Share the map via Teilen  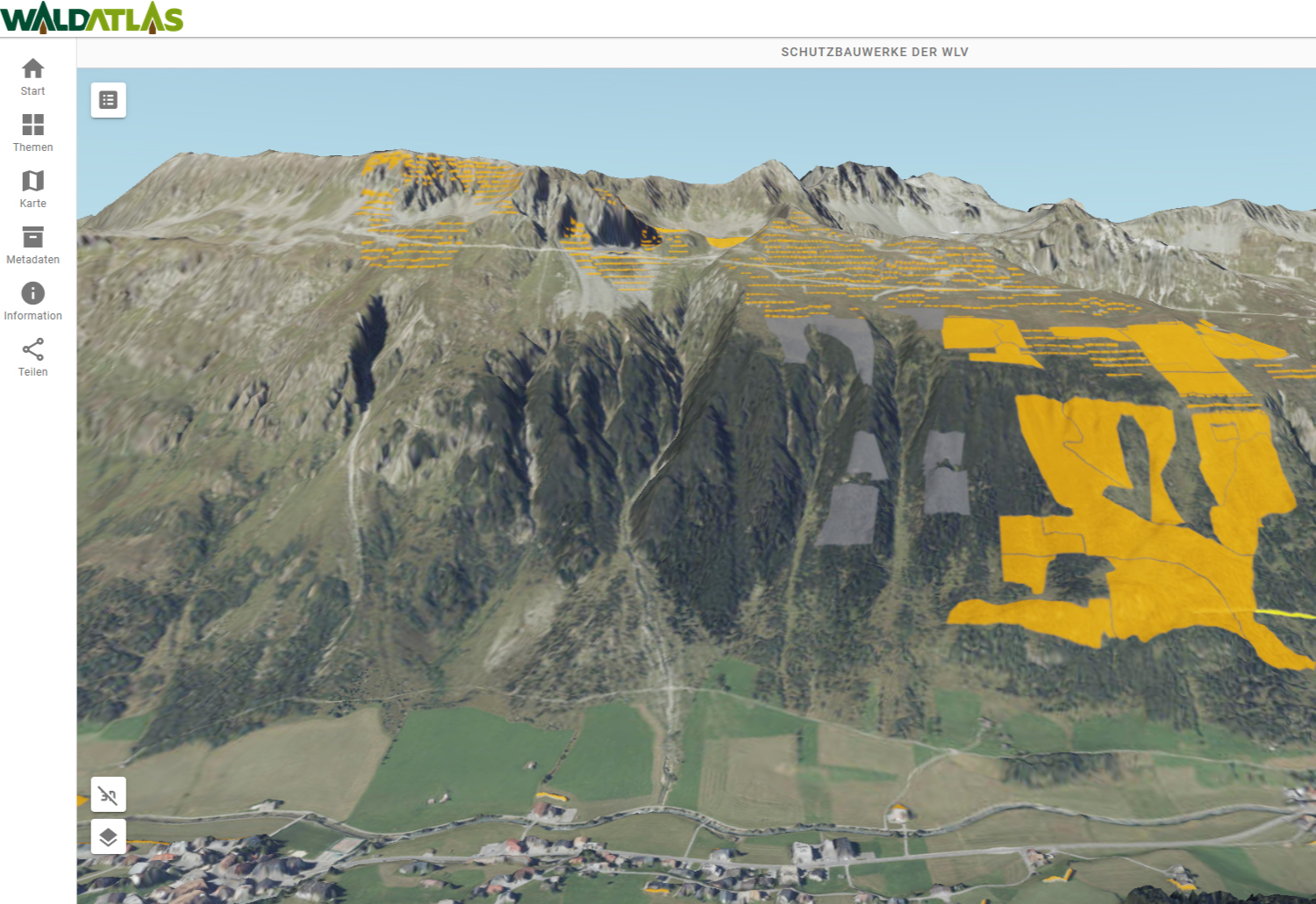click(32, 358)
